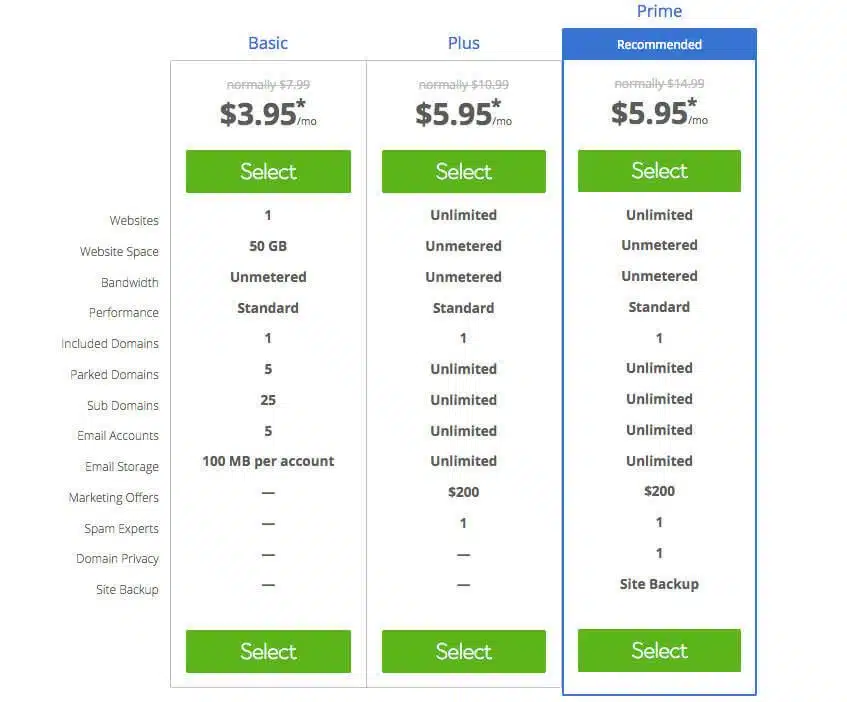Click the $3.95/mo Basic price
The image size is (847, 702).
tap(268, 113)
